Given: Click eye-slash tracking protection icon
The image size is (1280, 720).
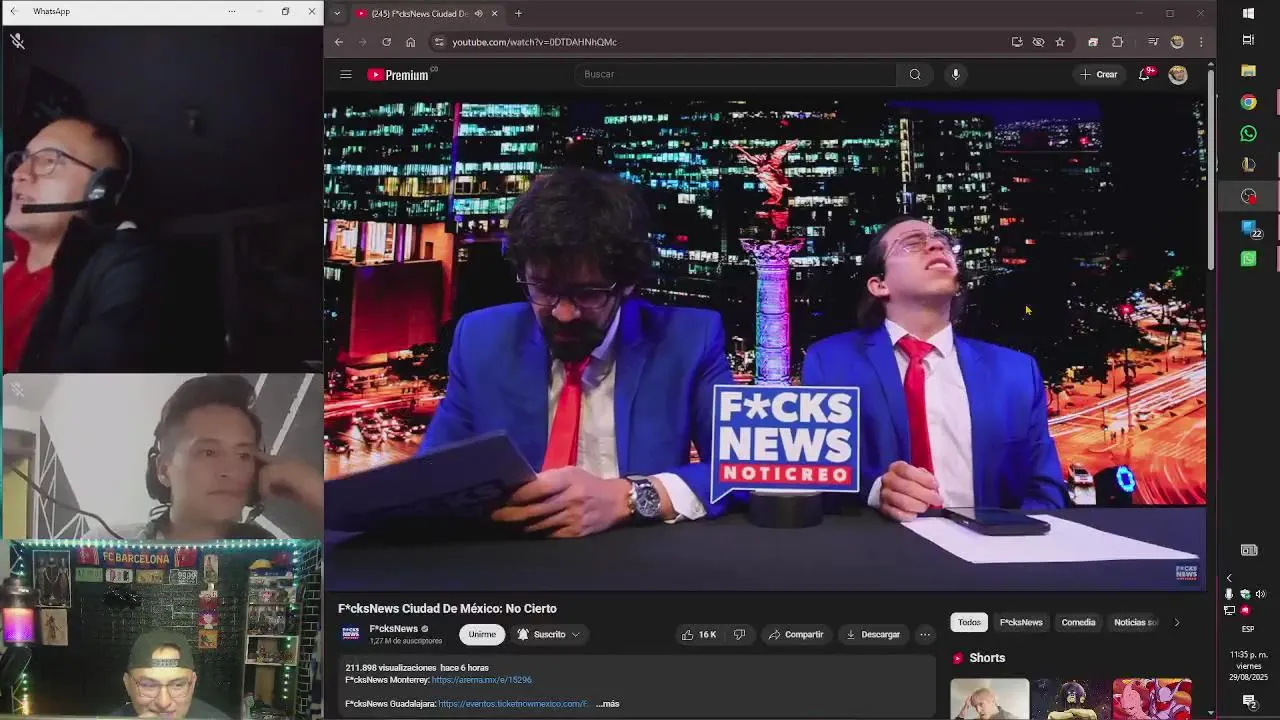Looking at the screenshot, I should (x=1038, y=42).
